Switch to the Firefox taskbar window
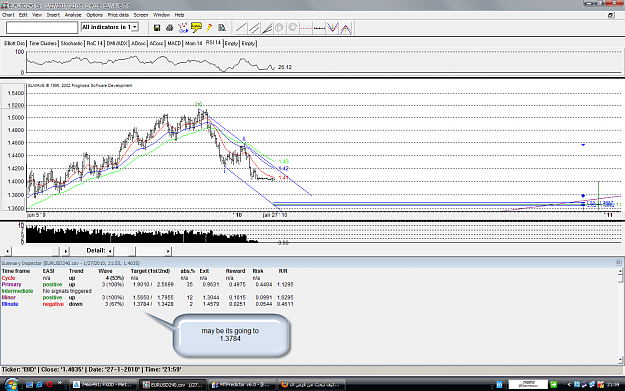The width and height of the screenshot is (625, 391). [312, 385]
